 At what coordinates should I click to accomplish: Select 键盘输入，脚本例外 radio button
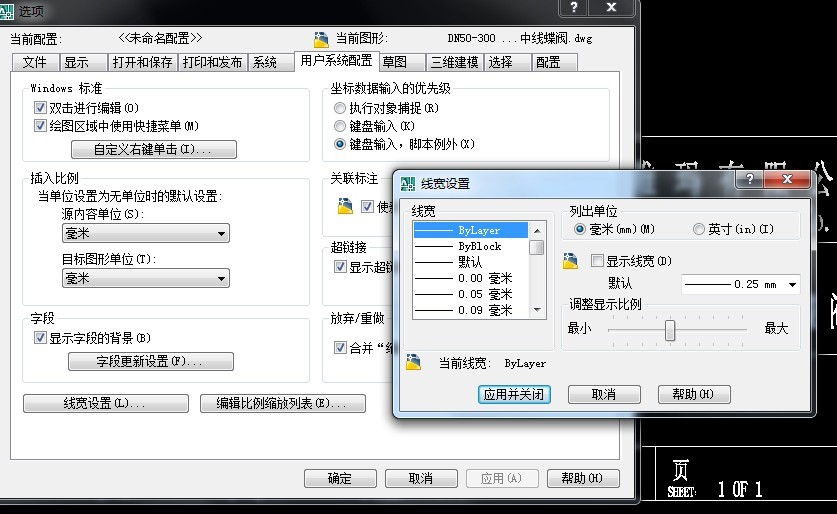[x=339, y=144]
